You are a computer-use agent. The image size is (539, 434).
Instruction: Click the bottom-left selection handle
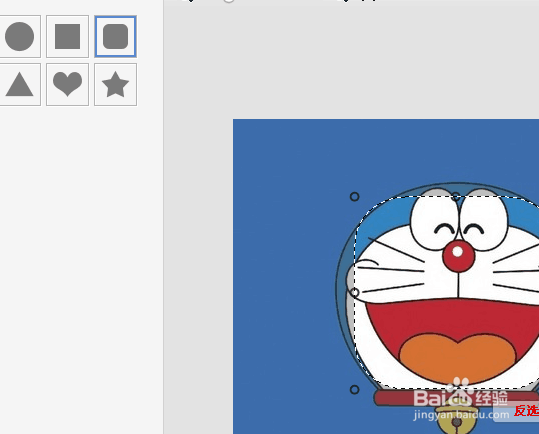tap(354, 390)
